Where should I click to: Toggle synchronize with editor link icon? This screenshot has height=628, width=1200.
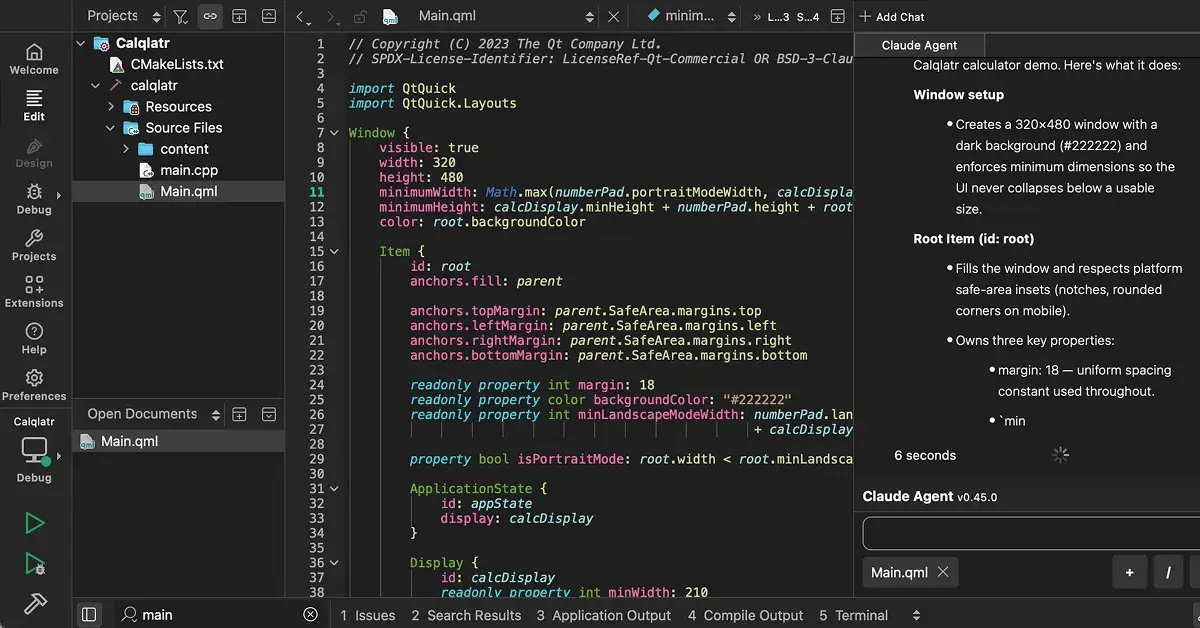(210, 16)
